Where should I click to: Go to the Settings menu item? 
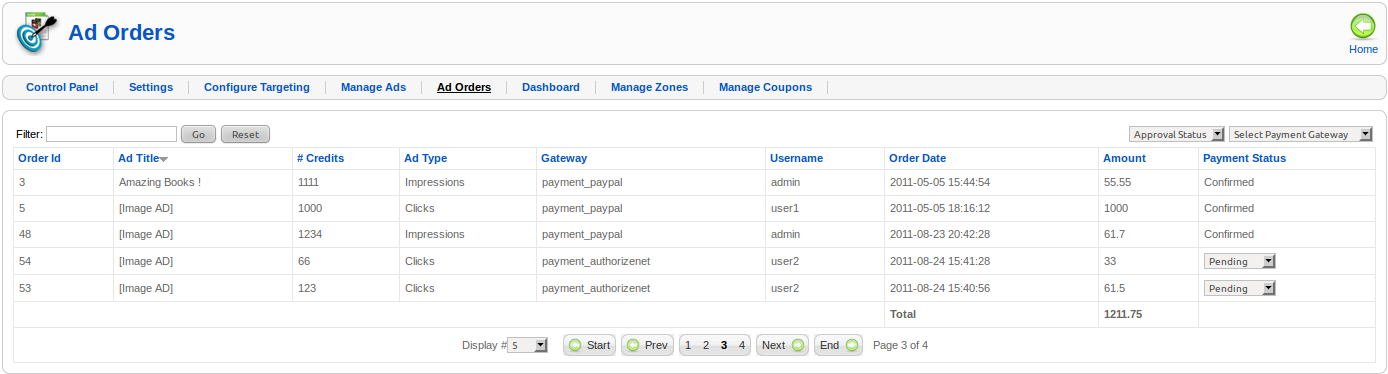pos(151,87)
